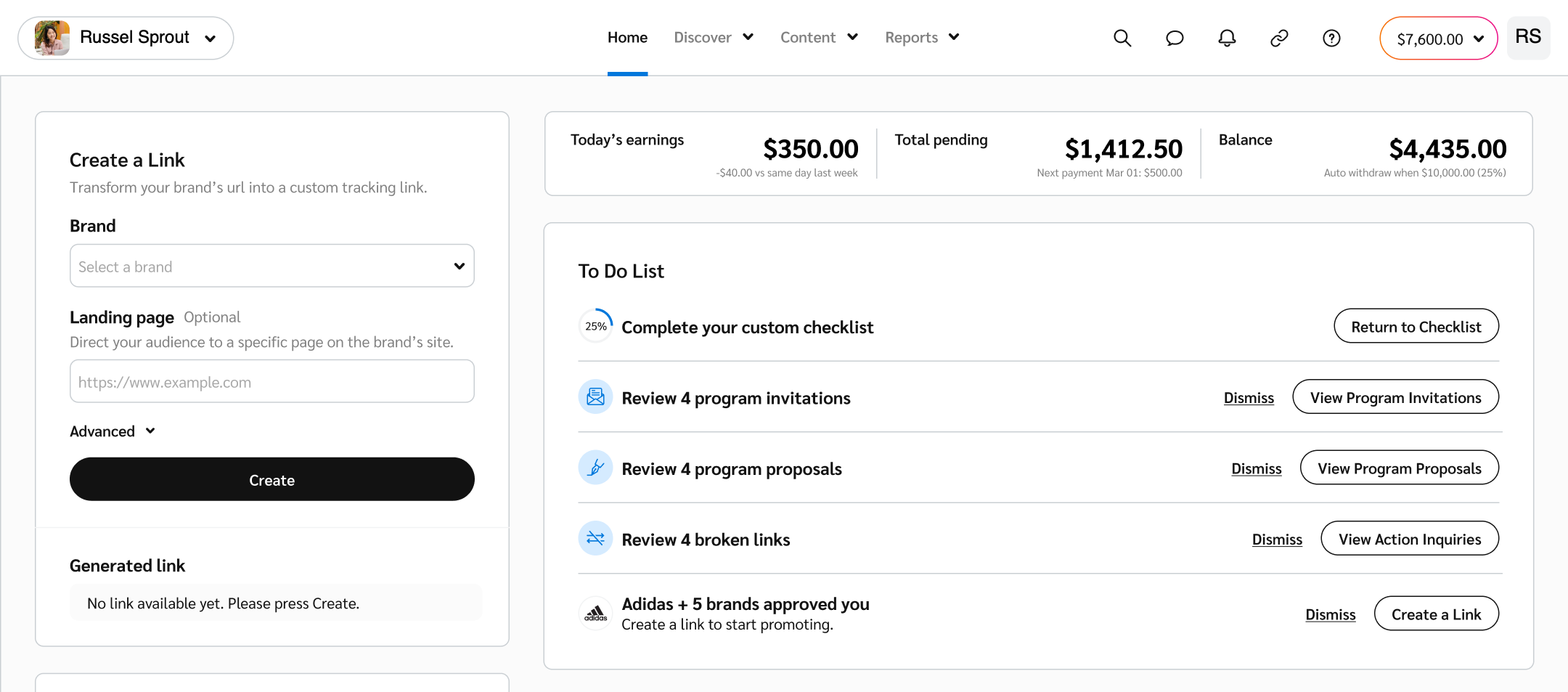Open the Reports menu
The image size is (1568, 692).
(922, 38)
